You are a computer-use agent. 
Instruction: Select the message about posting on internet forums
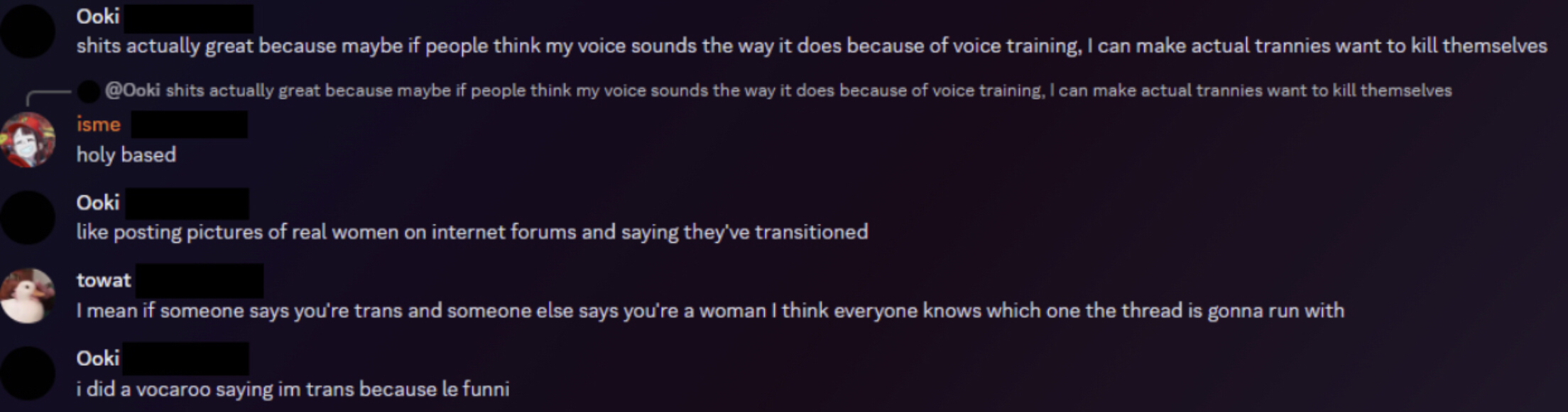[472, 233]
